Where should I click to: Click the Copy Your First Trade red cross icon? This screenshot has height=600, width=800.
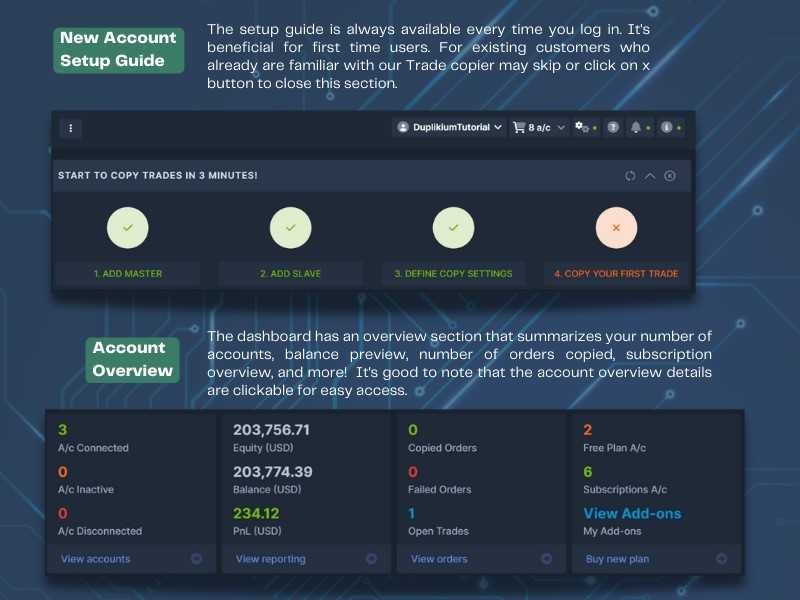pos(616,228)
